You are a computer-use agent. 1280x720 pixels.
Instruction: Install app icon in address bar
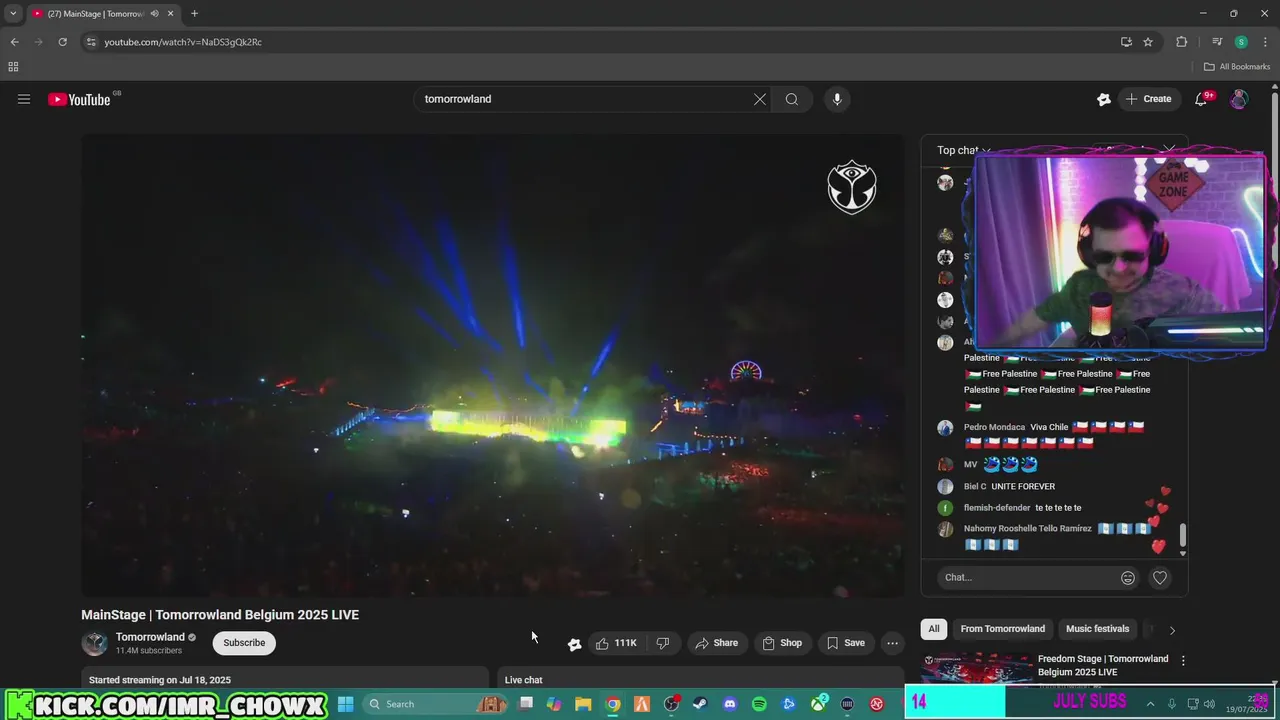[x=1126, y=42]
